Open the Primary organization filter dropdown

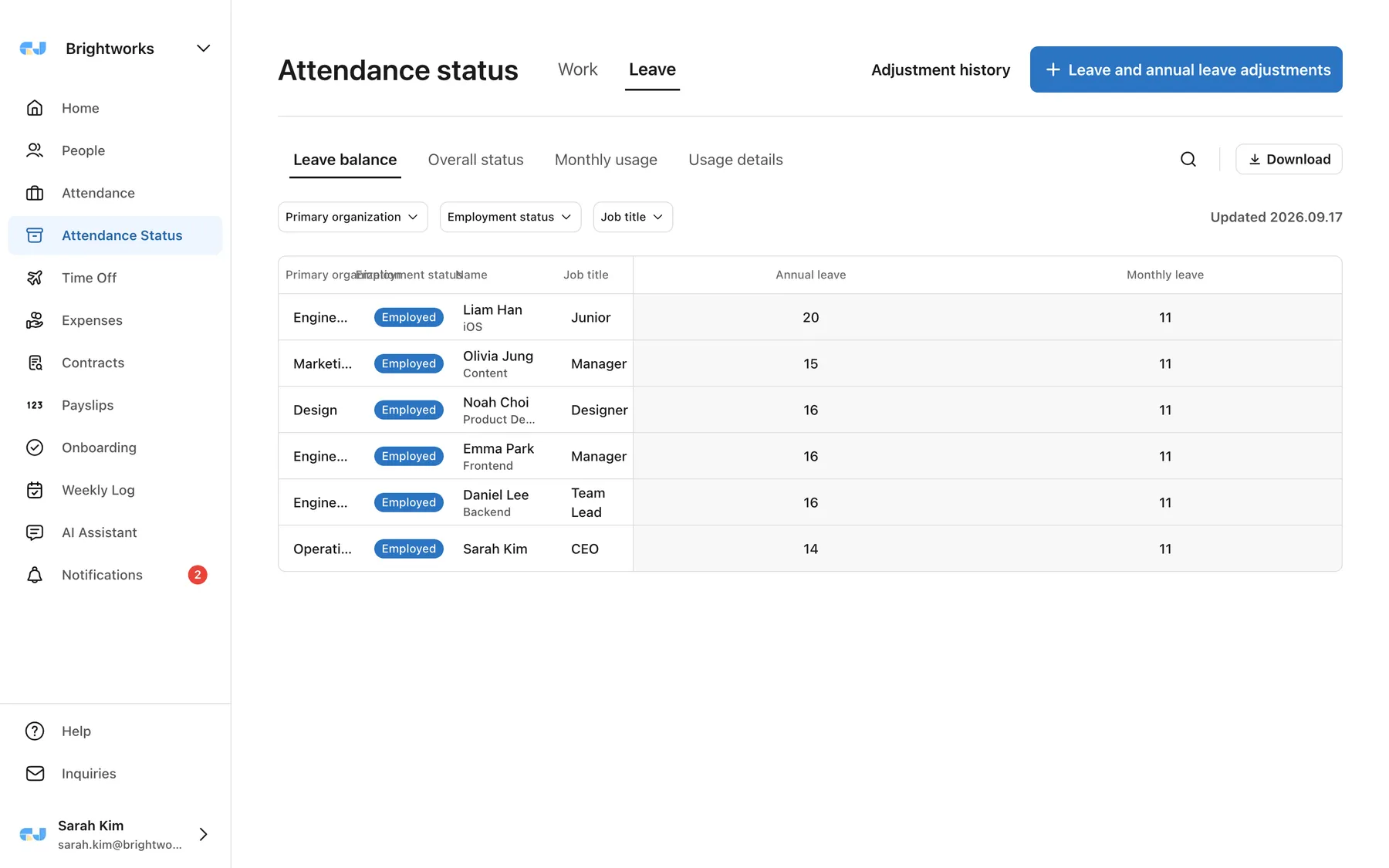tap(353, 217)
